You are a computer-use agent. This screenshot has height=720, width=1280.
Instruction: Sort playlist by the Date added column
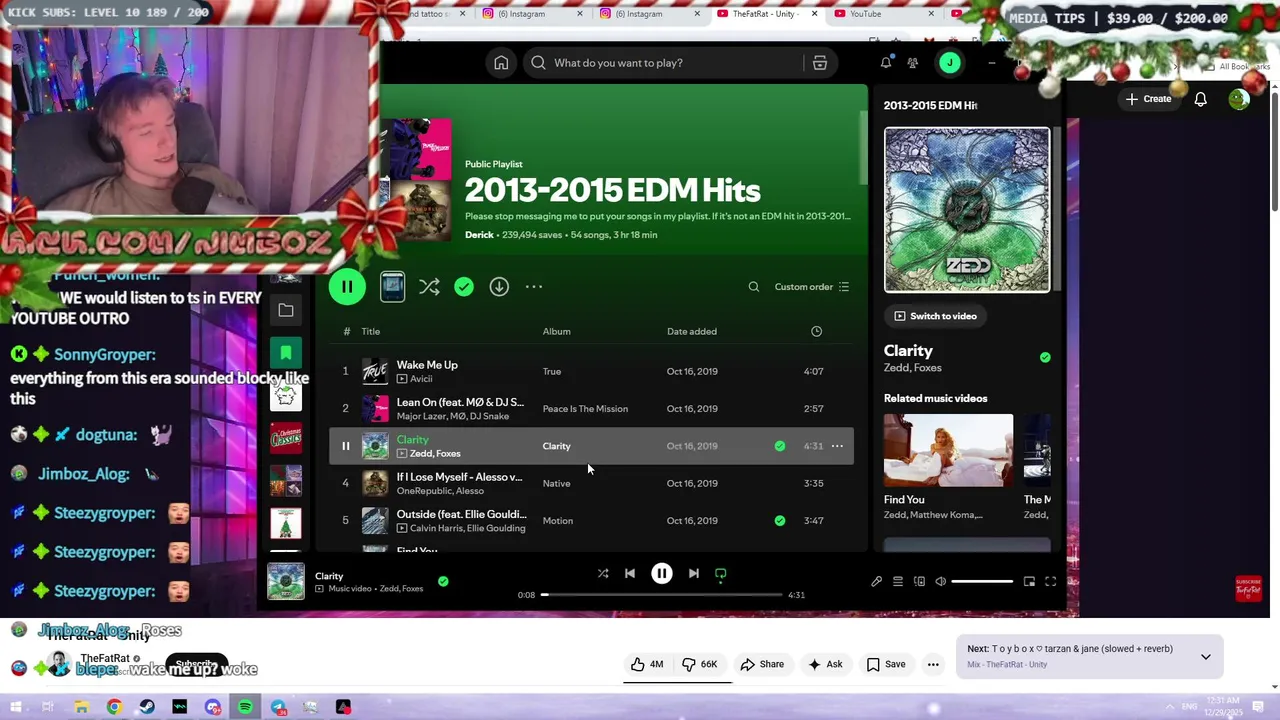click(x=692, y=331)
